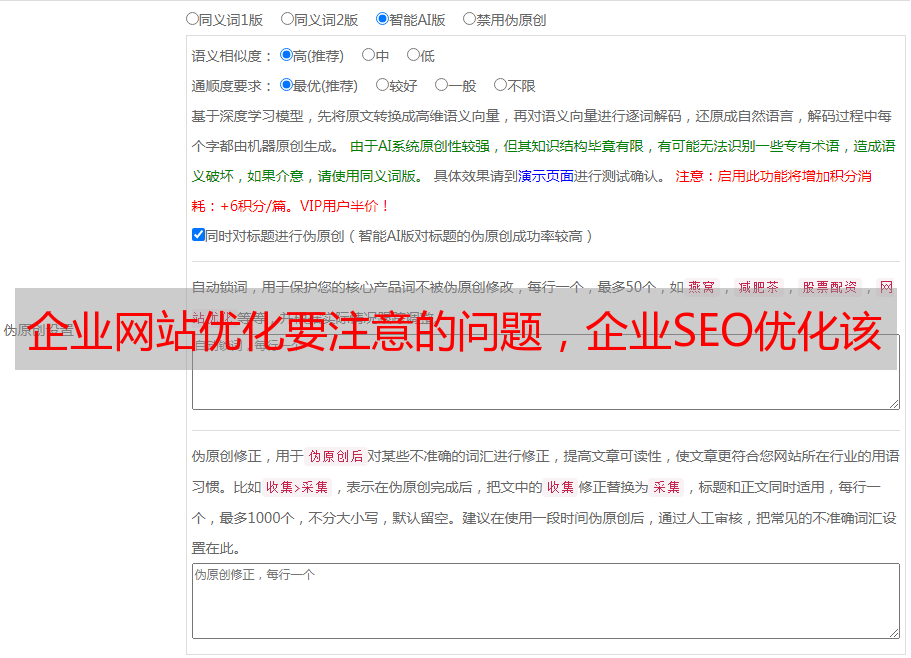
Task: Select the 同义词2版 radio option
Action: click(287, 19)
